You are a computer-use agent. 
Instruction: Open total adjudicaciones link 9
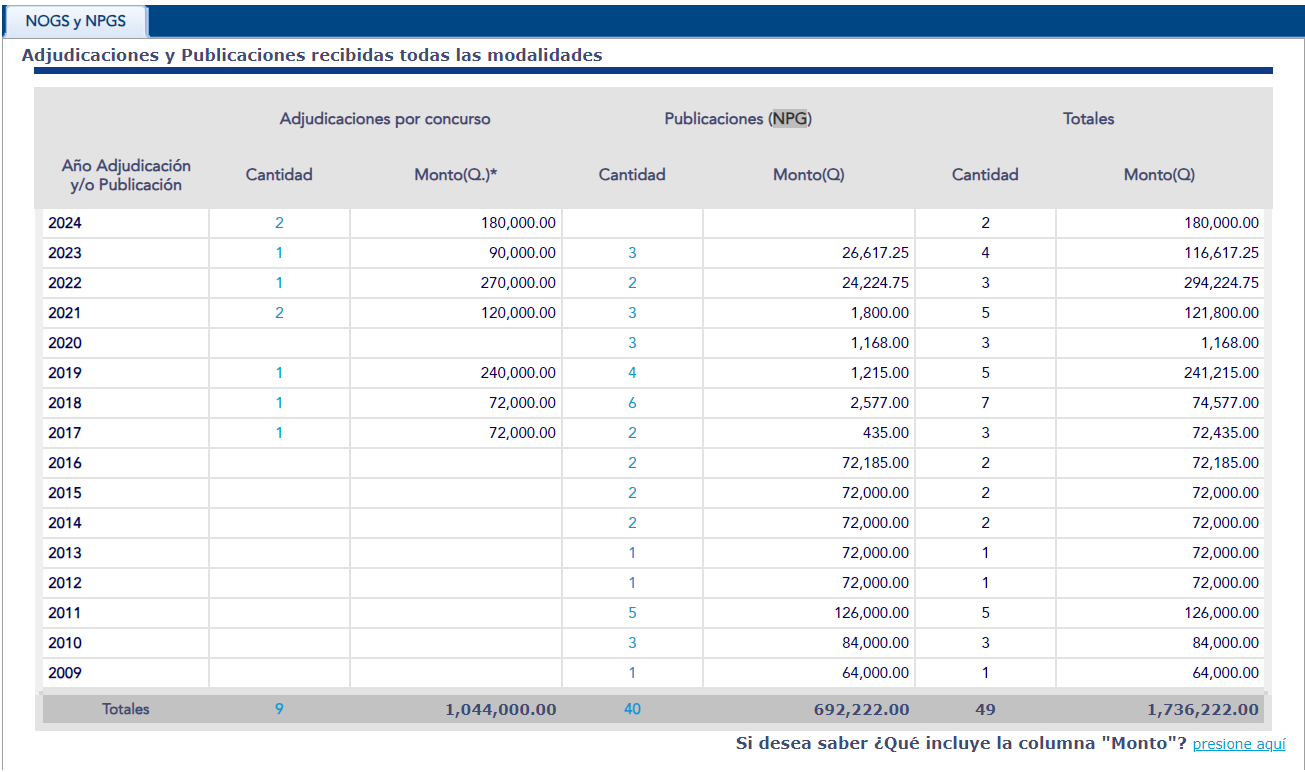[x=279, y=709]
